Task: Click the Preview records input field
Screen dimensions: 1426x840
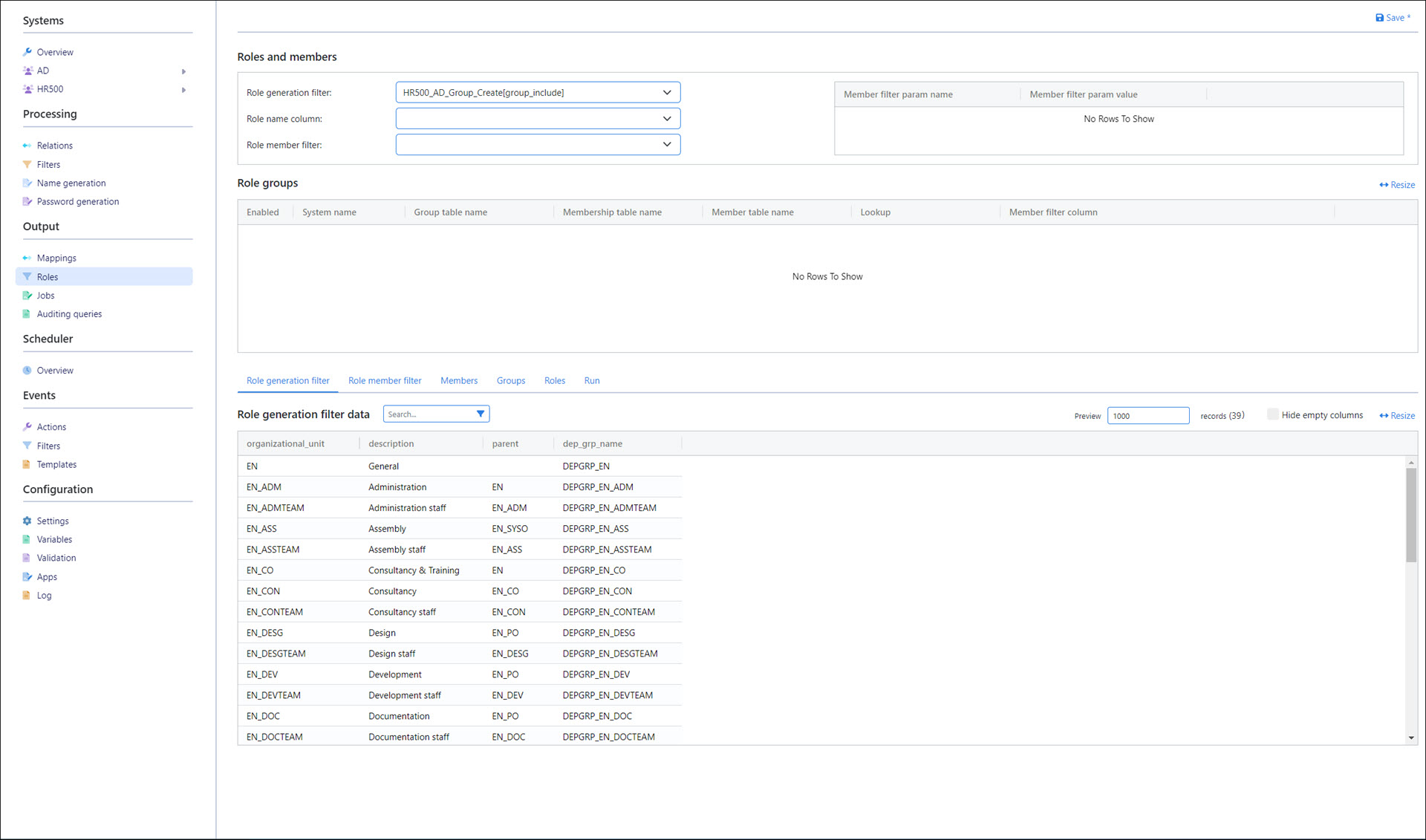Action: 1147,416
